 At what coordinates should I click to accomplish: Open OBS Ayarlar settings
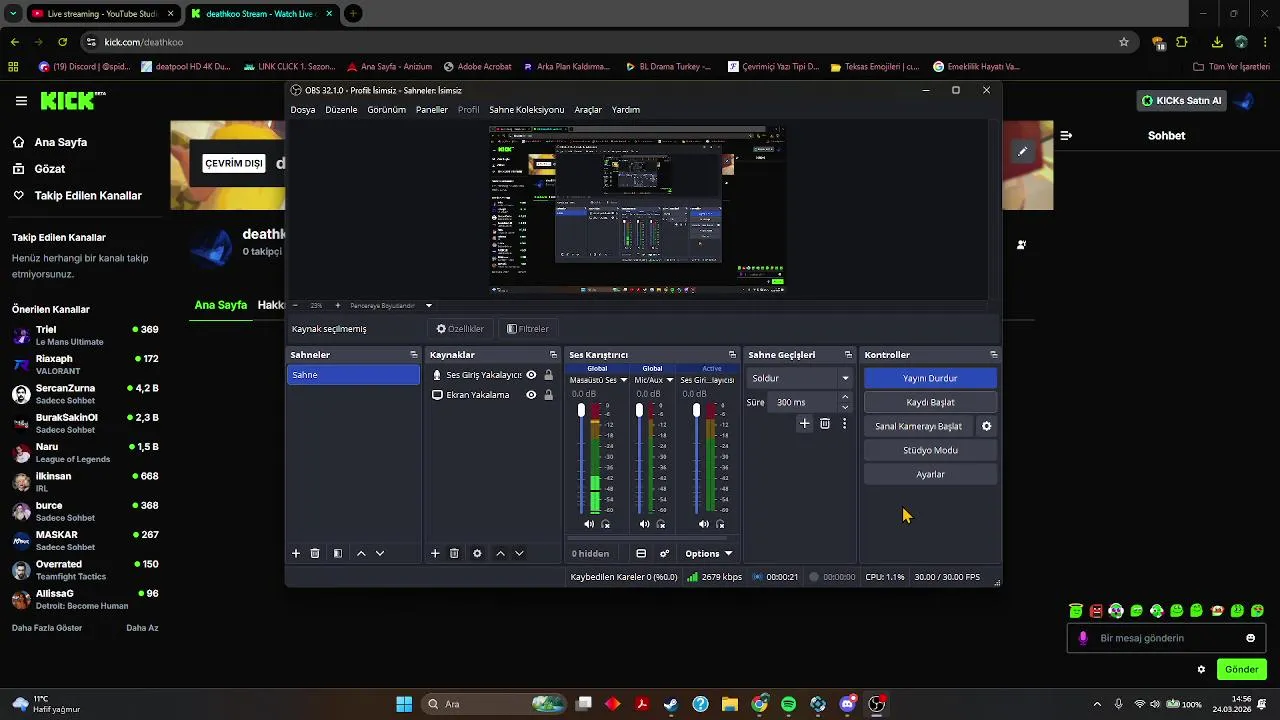pos(930,474)
